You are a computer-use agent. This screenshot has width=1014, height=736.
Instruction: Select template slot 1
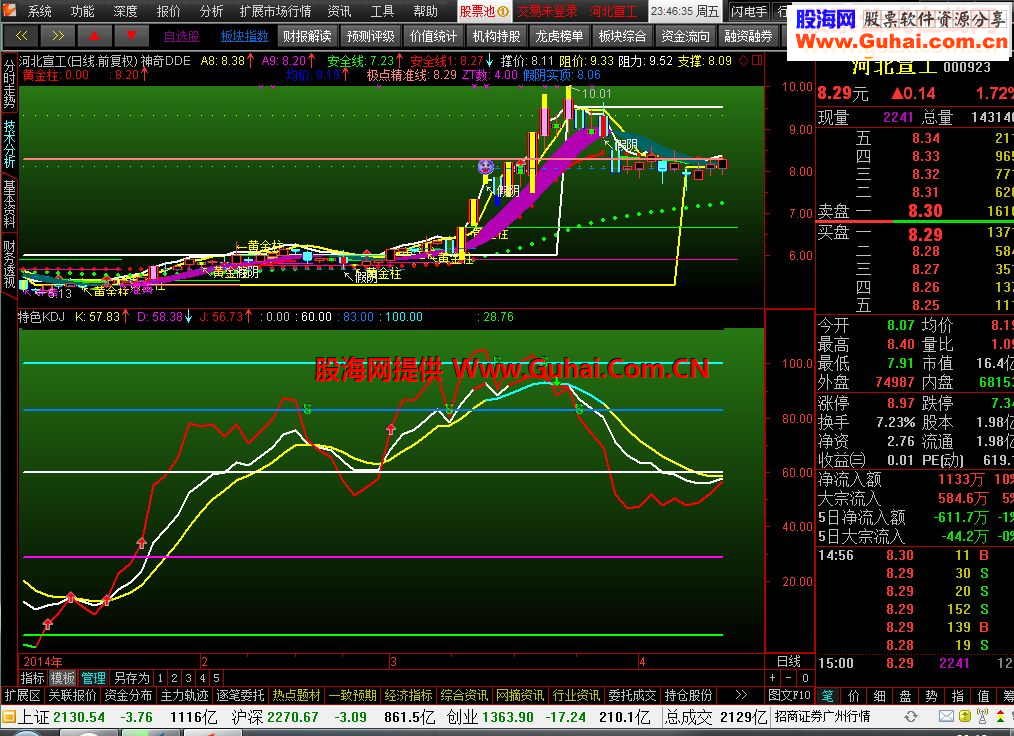click(x=160, y=678)
